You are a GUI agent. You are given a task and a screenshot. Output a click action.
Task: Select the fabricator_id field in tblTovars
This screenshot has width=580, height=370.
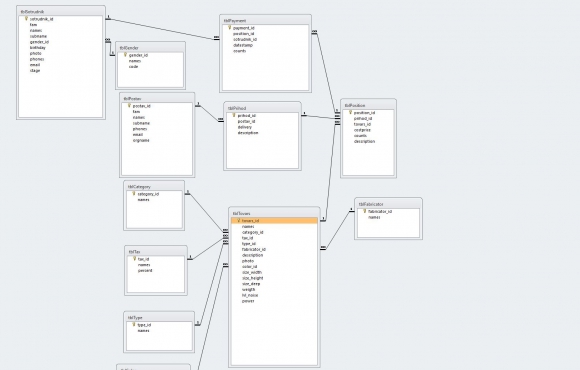click(253, 249)
